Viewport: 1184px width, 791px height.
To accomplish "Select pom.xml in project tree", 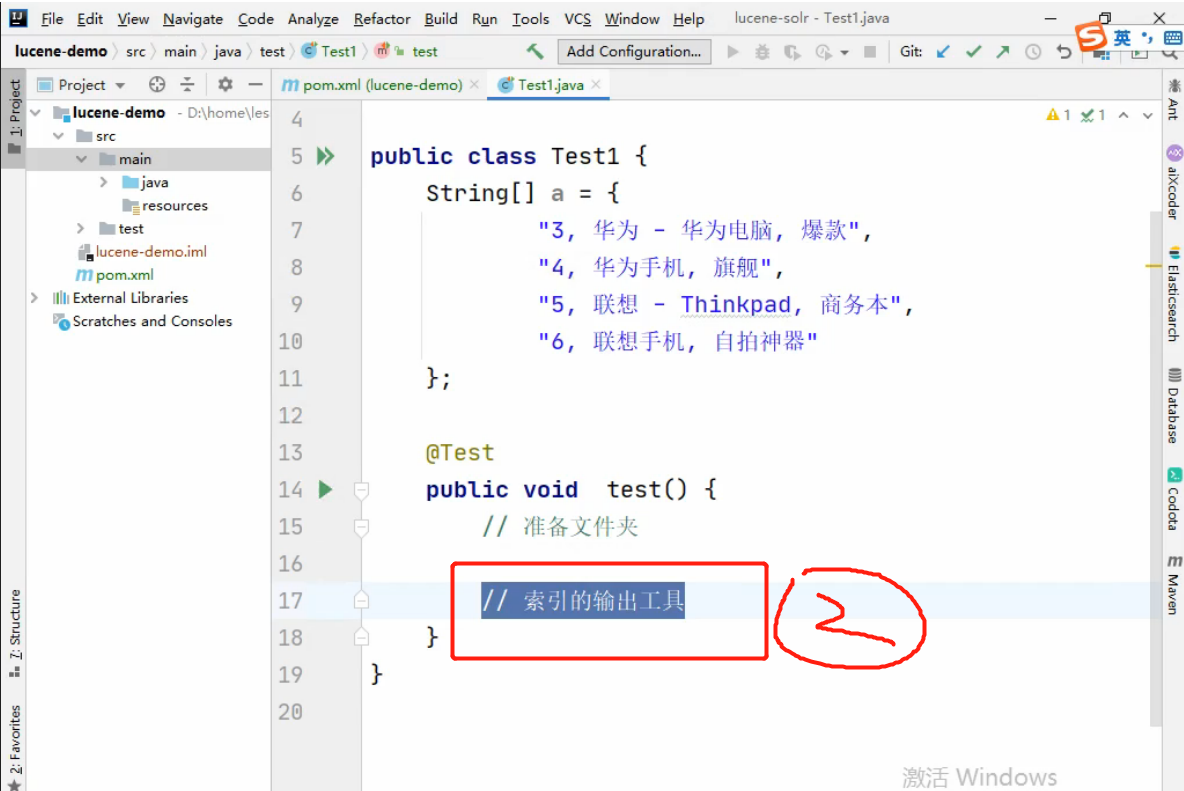I will coord(115,275).
